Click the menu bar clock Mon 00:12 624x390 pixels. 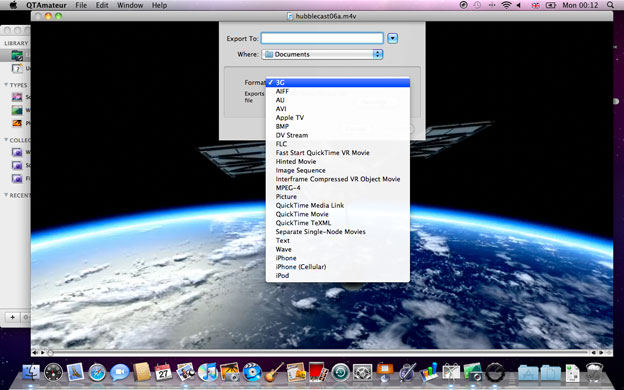pyautogui.click(x=580, y=5)
